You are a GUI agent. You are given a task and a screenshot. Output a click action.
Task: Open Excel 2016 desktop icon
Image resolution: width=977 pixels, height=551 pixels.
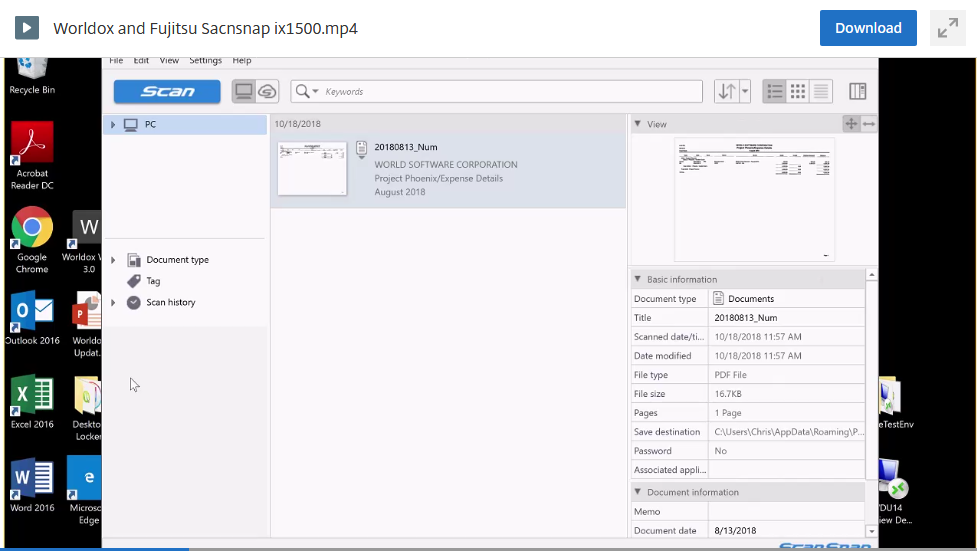point(32,402)
